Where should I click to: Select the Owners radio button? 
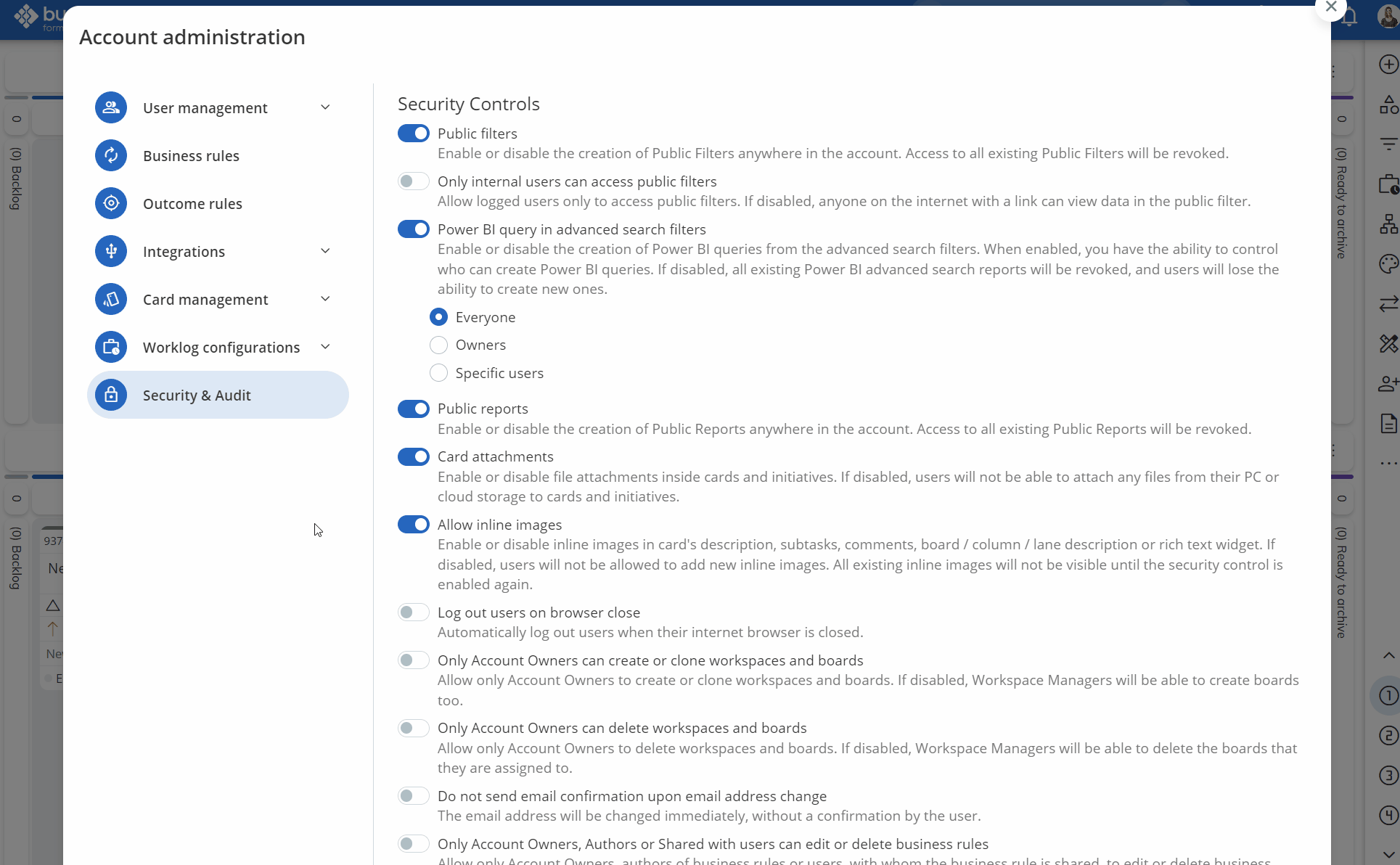click(438, 345)
